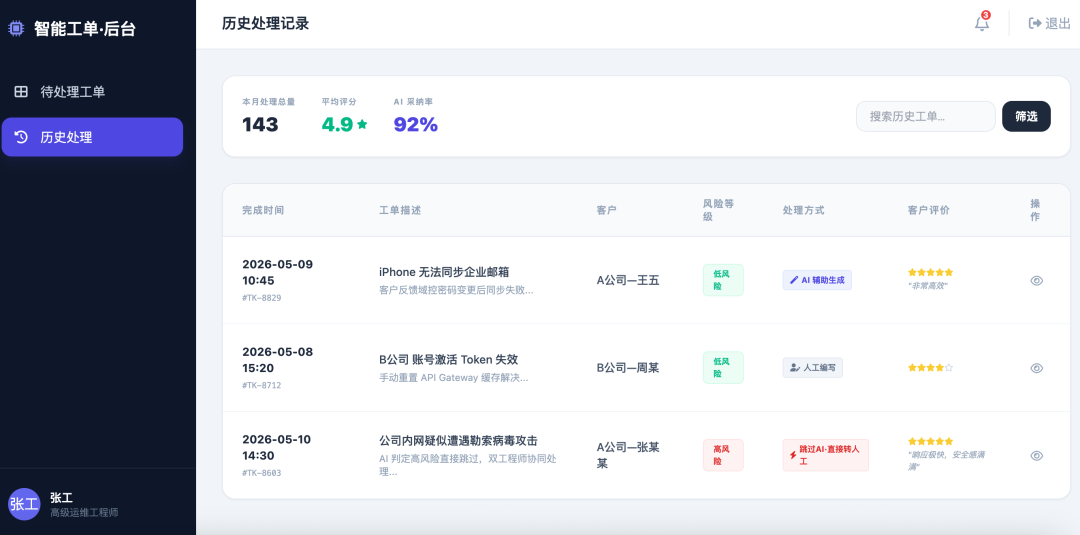View details eye icon for TK-8712
Image resolution: width=1080 pixels, height=535 pixels.
coord(1036,368)
